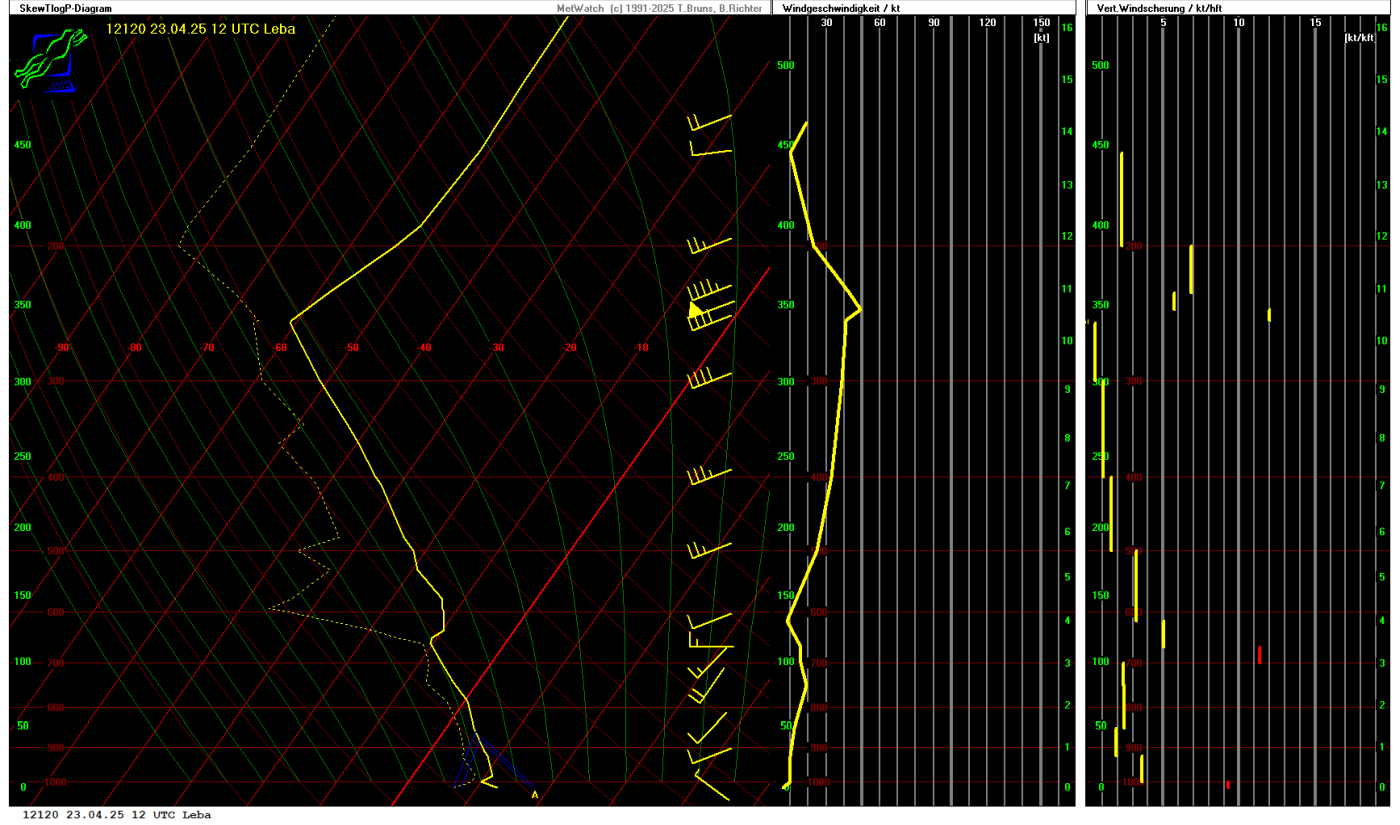1400x825 pixels.
Task: Click the '[kt/hft]' unit label
Action: coord(1359,37)
